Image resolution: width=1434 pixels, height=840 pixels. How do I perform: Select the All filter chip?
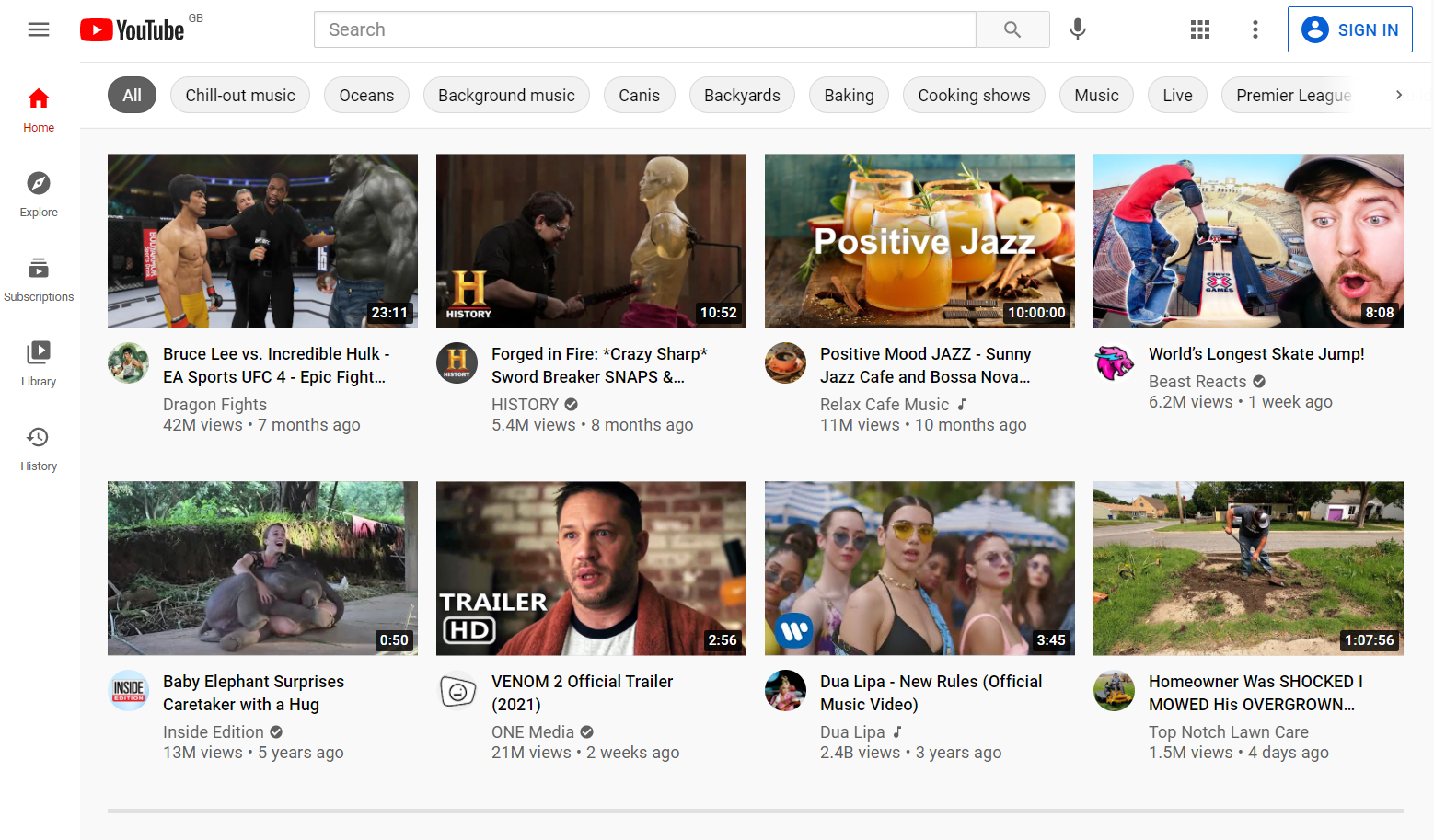pyautogui.click(x=133, y=95)
